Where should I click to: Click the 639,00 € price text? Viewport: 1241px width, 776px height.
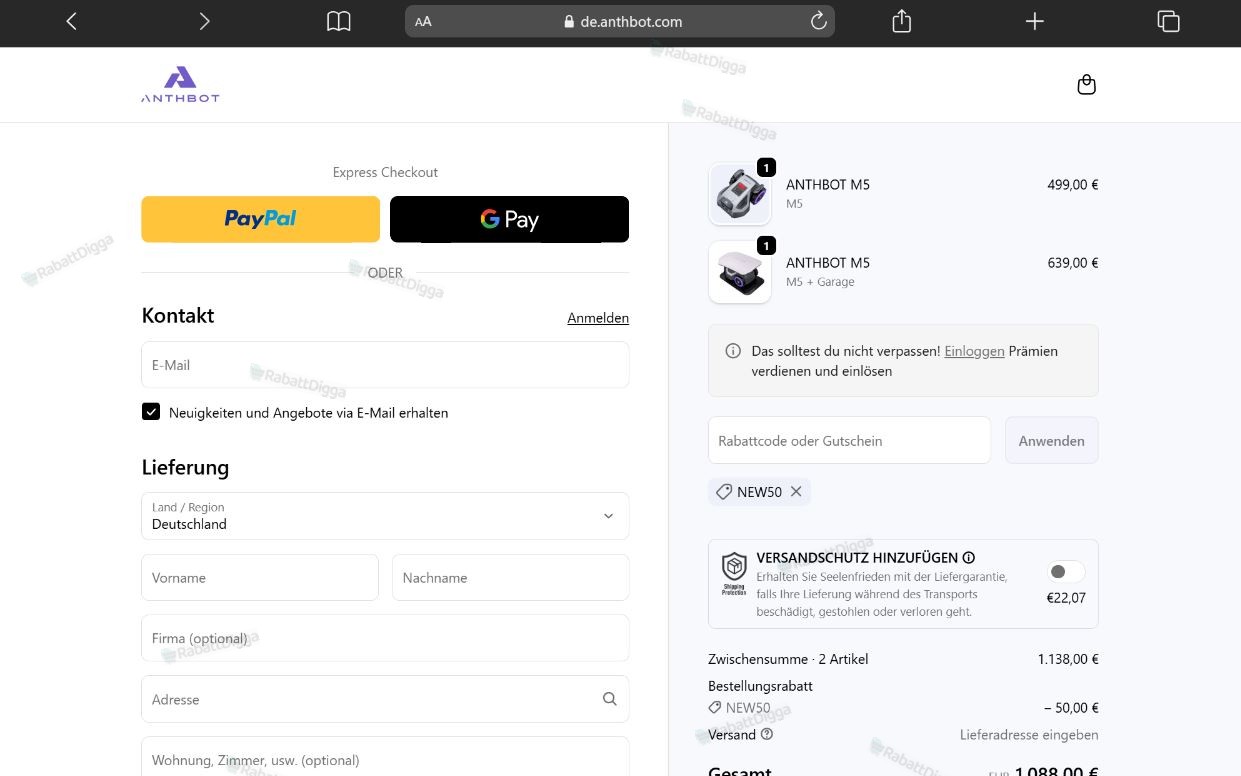click(x=1073, y=263)
